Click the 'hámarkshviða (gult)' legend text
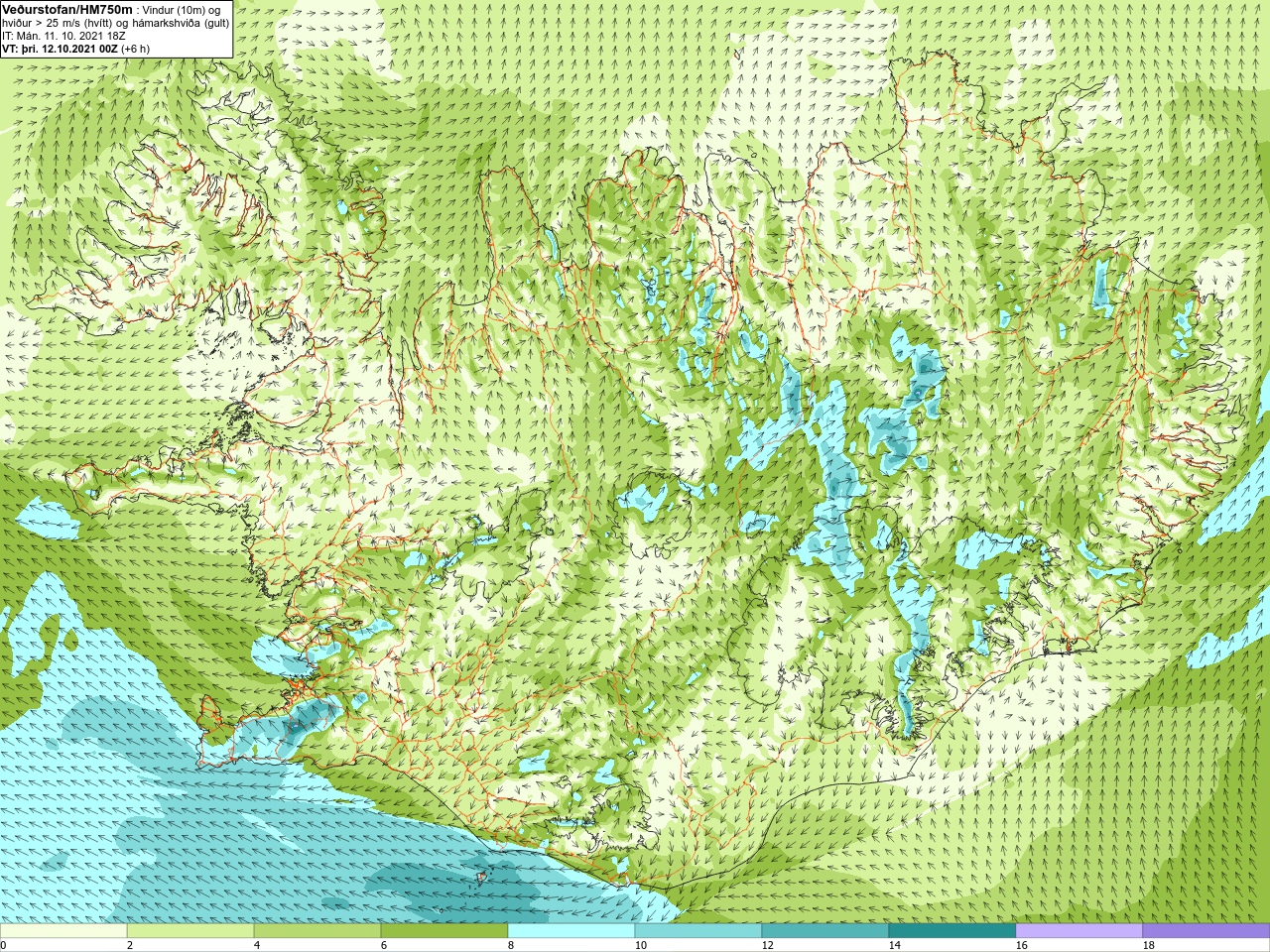1270x952 pixels. [179, 23]
